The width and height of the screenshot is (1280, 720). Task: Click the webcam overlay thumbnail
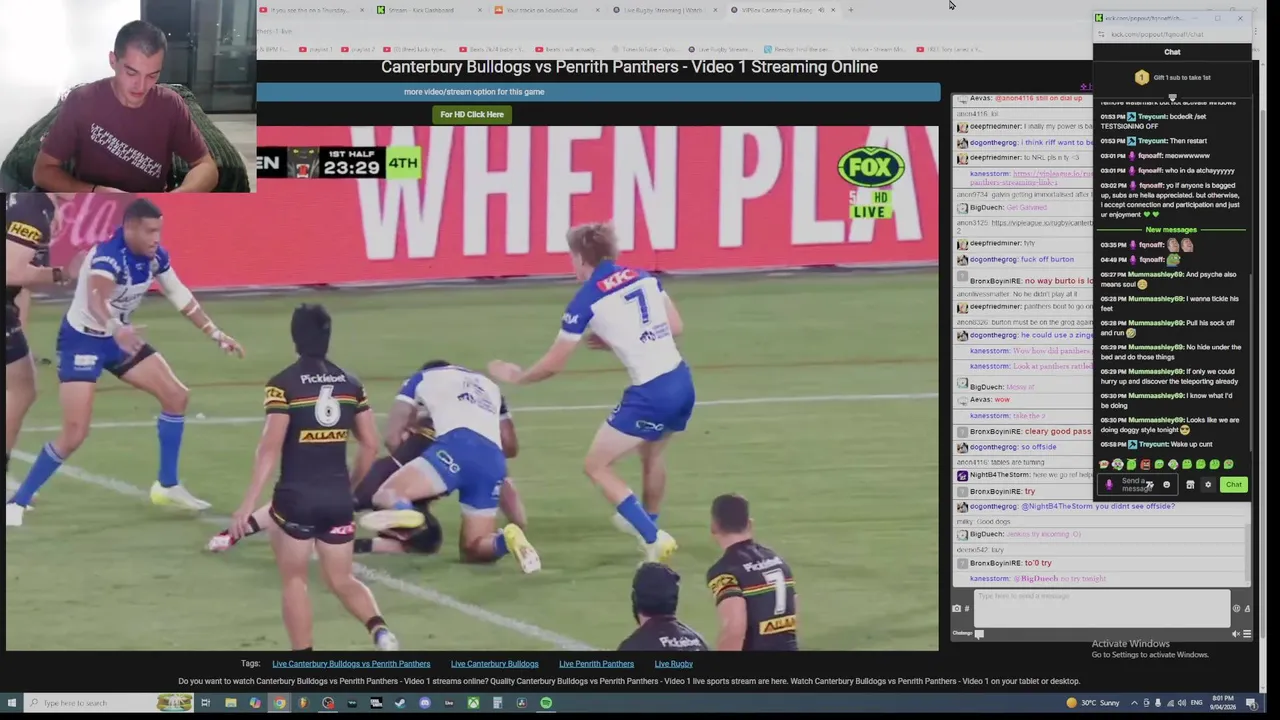128,96
